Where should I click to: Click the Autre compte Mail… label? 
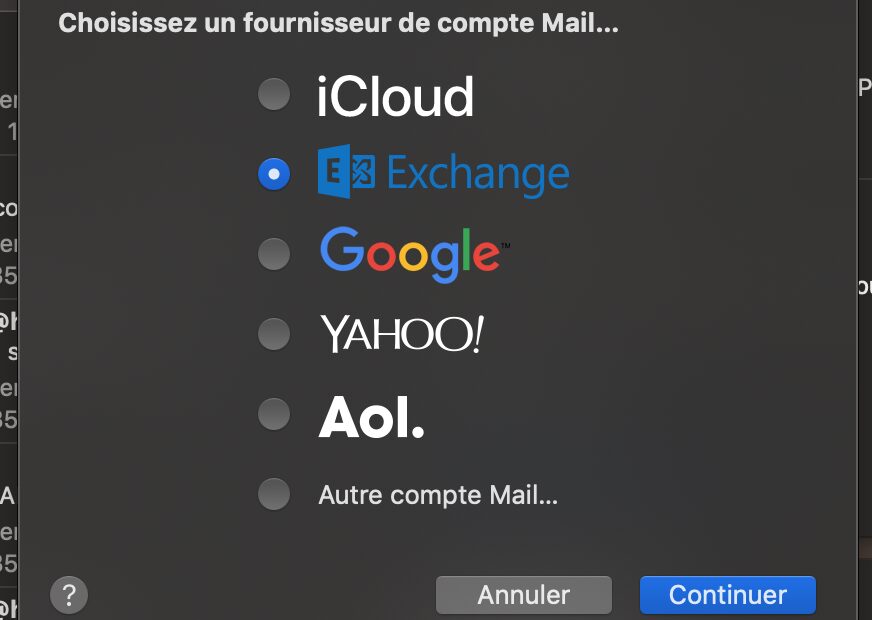(438, 495)
